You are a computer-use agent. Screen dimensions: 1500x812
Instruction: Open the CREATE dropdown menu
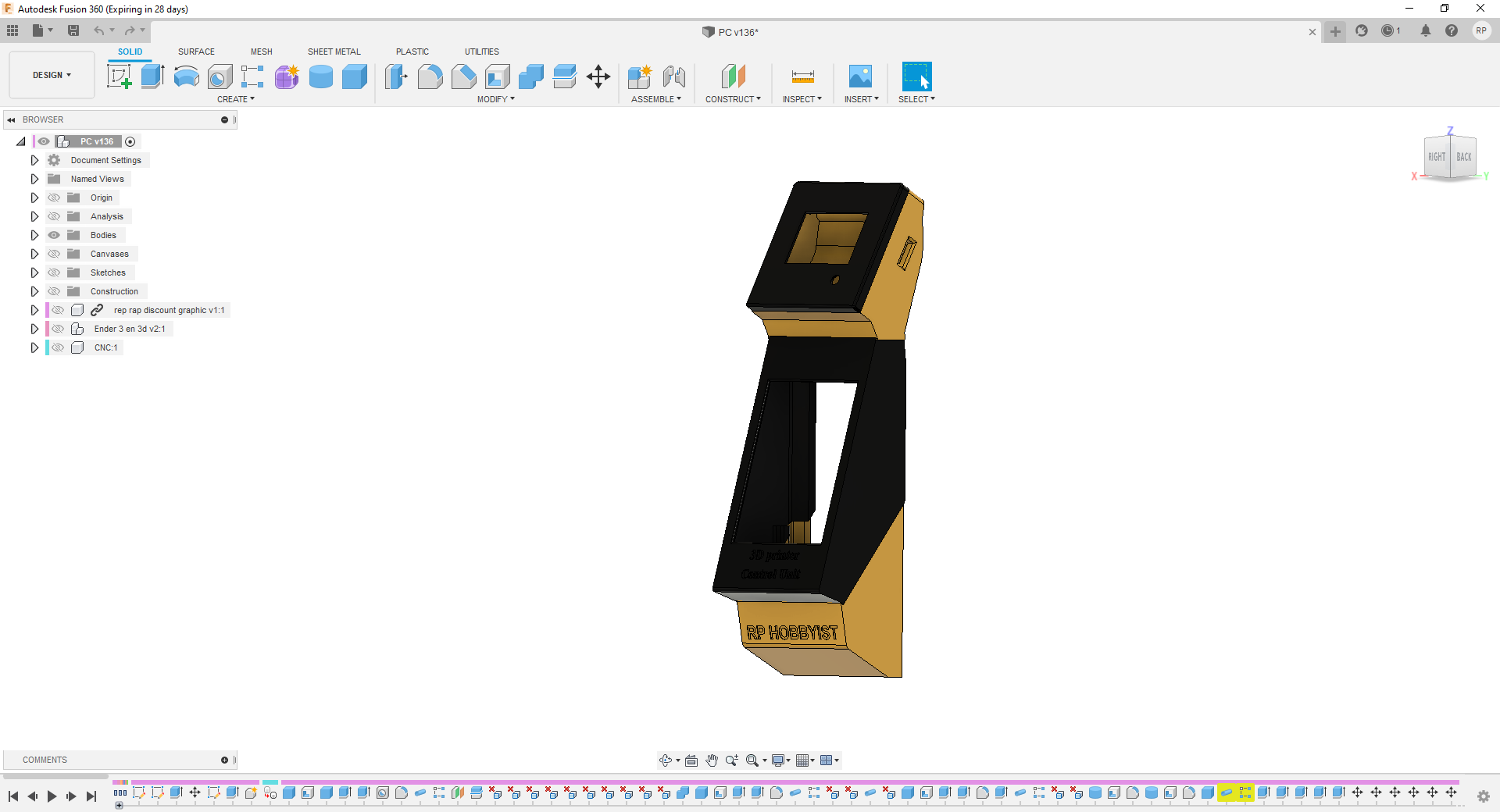click(x=236, y=99)
